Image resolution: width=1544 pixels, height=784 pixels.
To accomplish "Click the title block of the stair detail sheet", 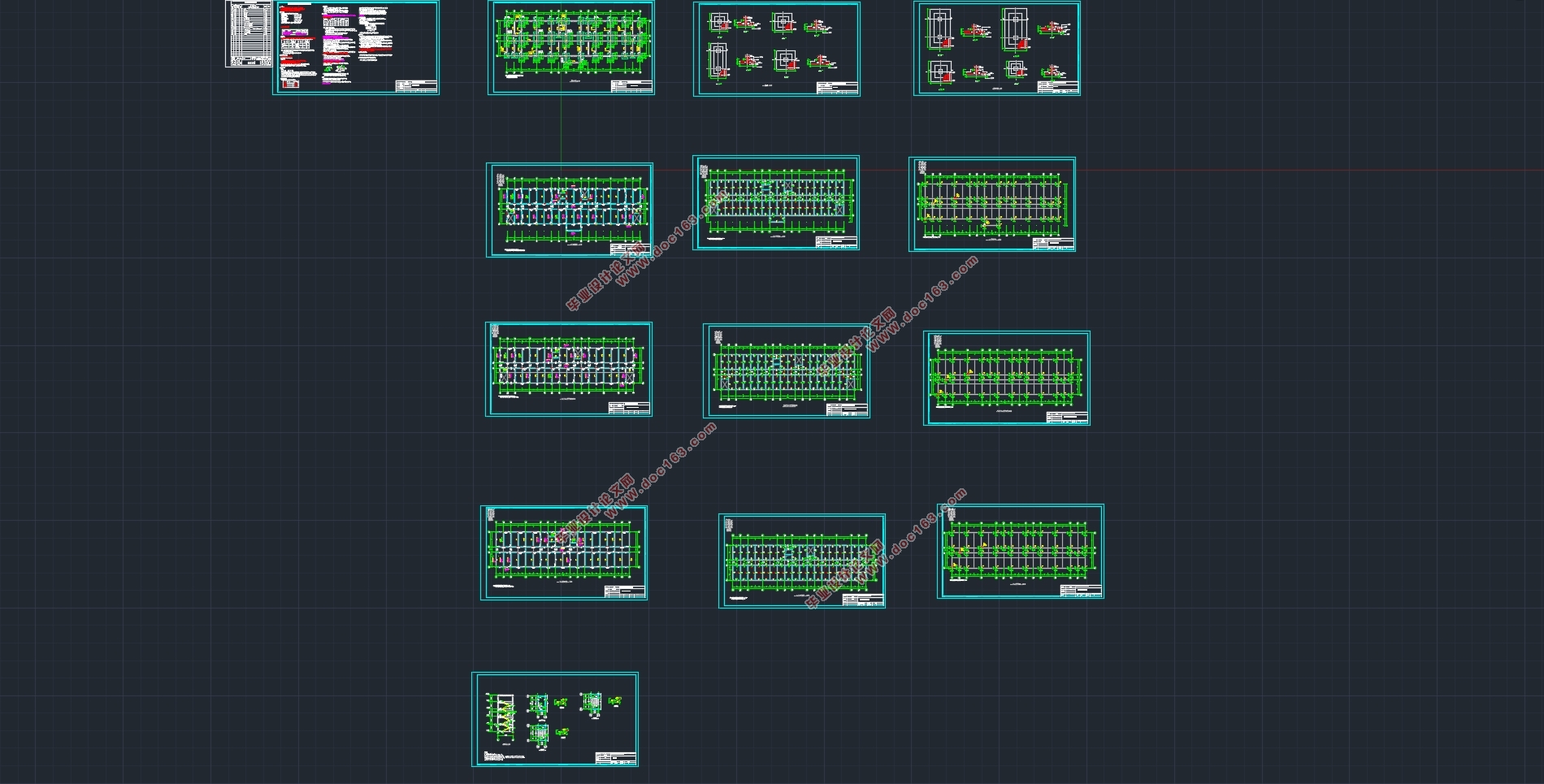I will [x=615, y=757].
